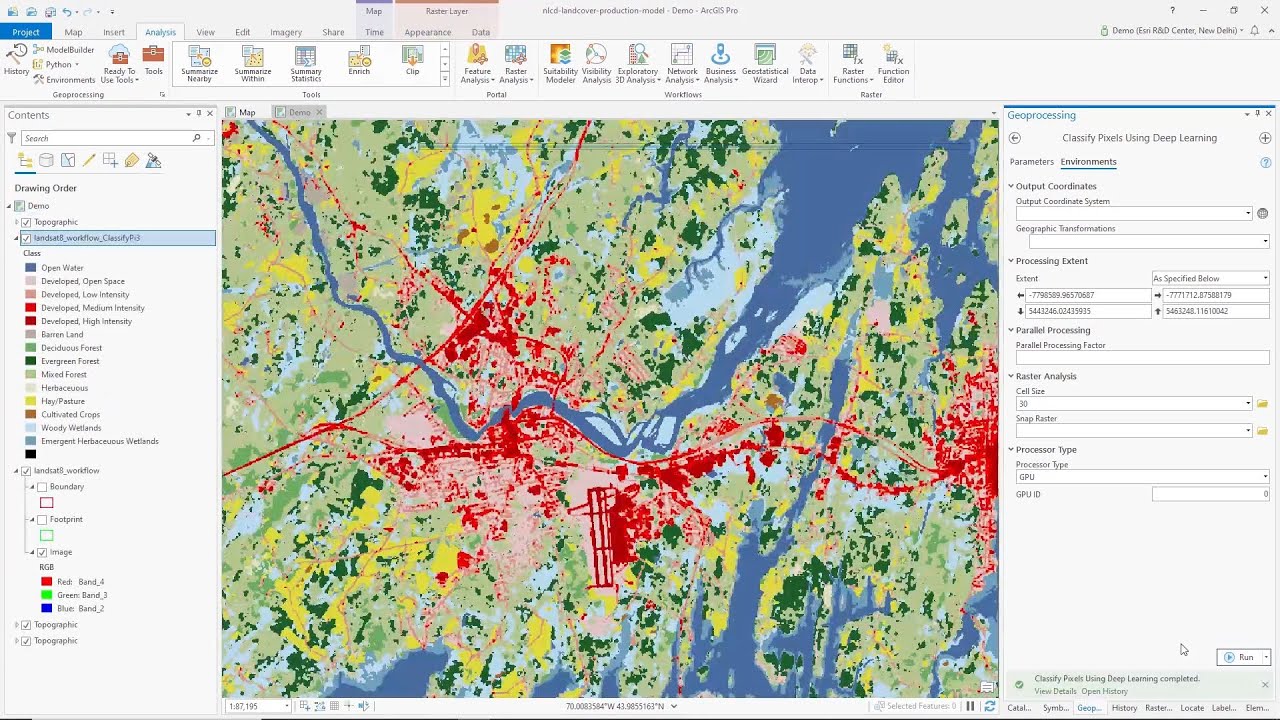This screenshot has width=1280, height=720.
Task: Refresh the map view icon
Action: click(x=990, y=706)
